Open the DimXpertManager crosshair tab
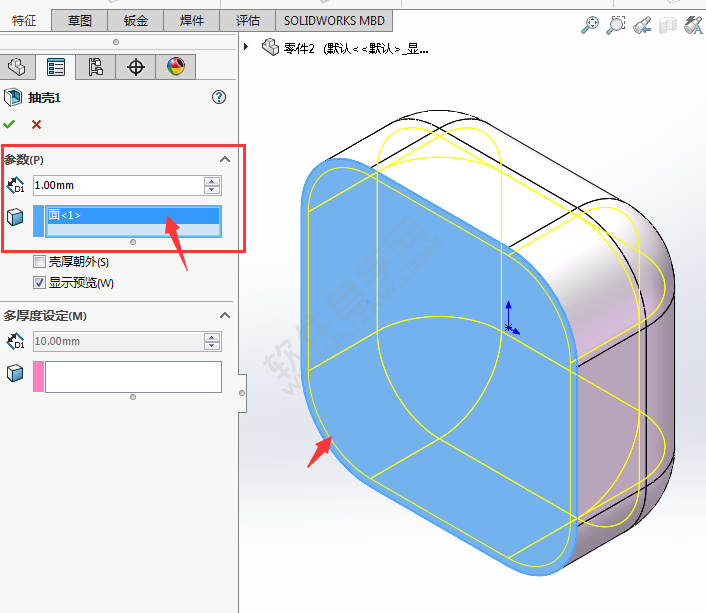This screenshot has height=613, width=706. click(136, 67)
